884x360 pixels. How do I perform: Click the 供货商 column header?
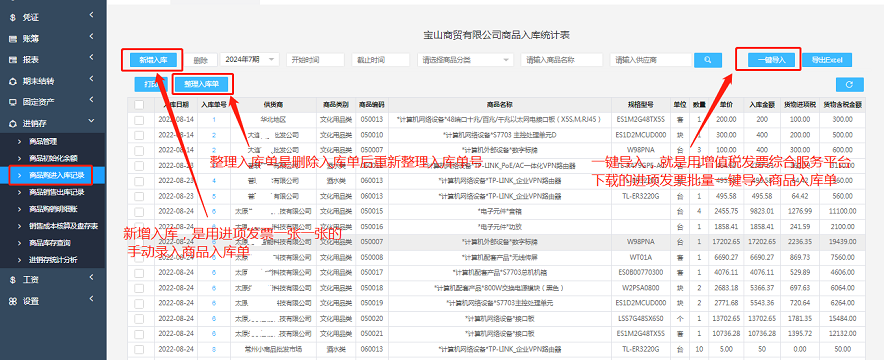(x=273, y=105)
